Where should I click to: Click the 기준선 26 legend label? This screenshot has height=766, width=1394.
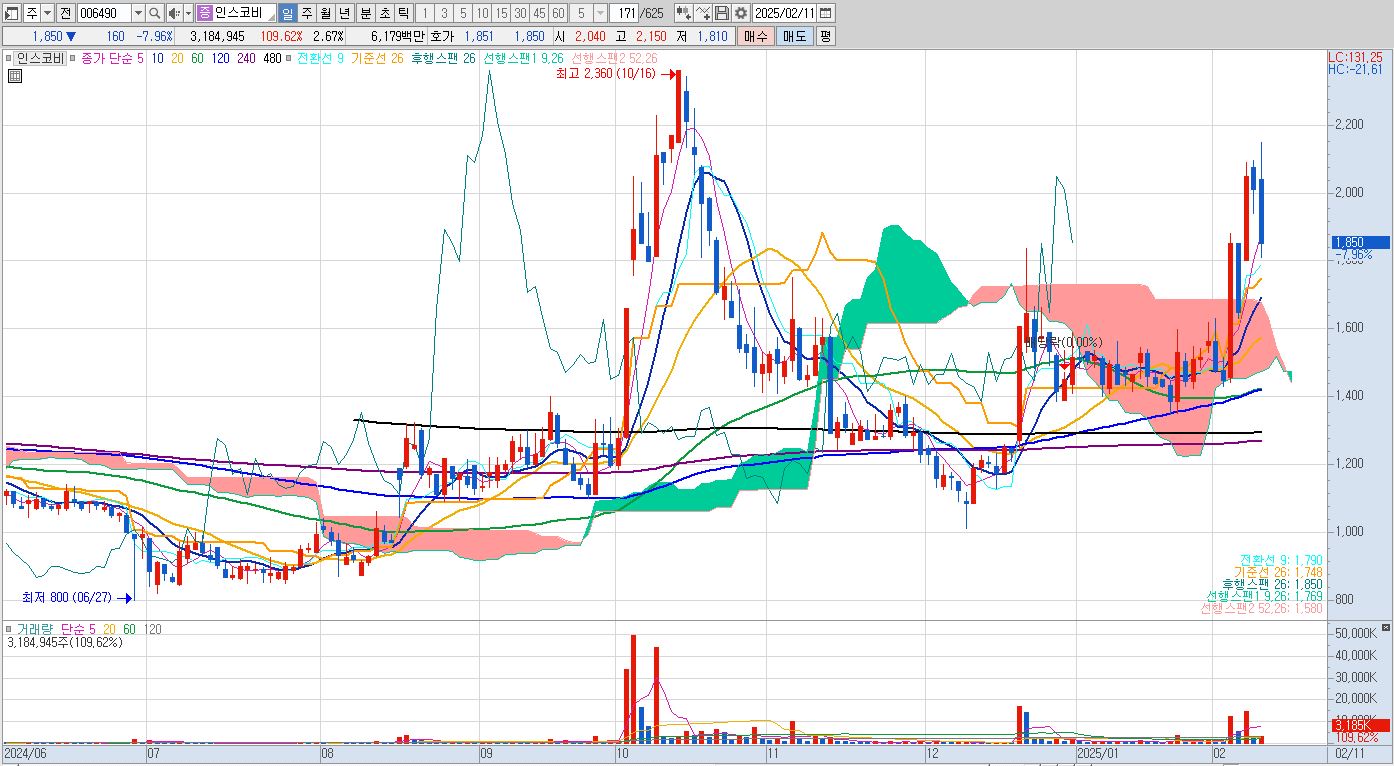click(377, 58)
